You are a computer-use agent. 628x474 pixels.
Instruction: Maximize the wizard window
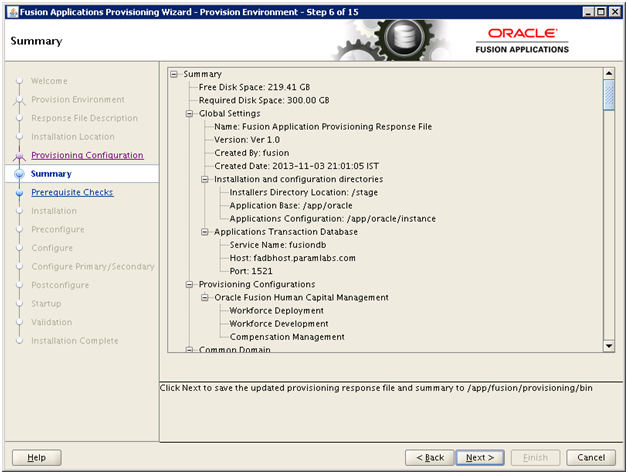pos(601,12)
